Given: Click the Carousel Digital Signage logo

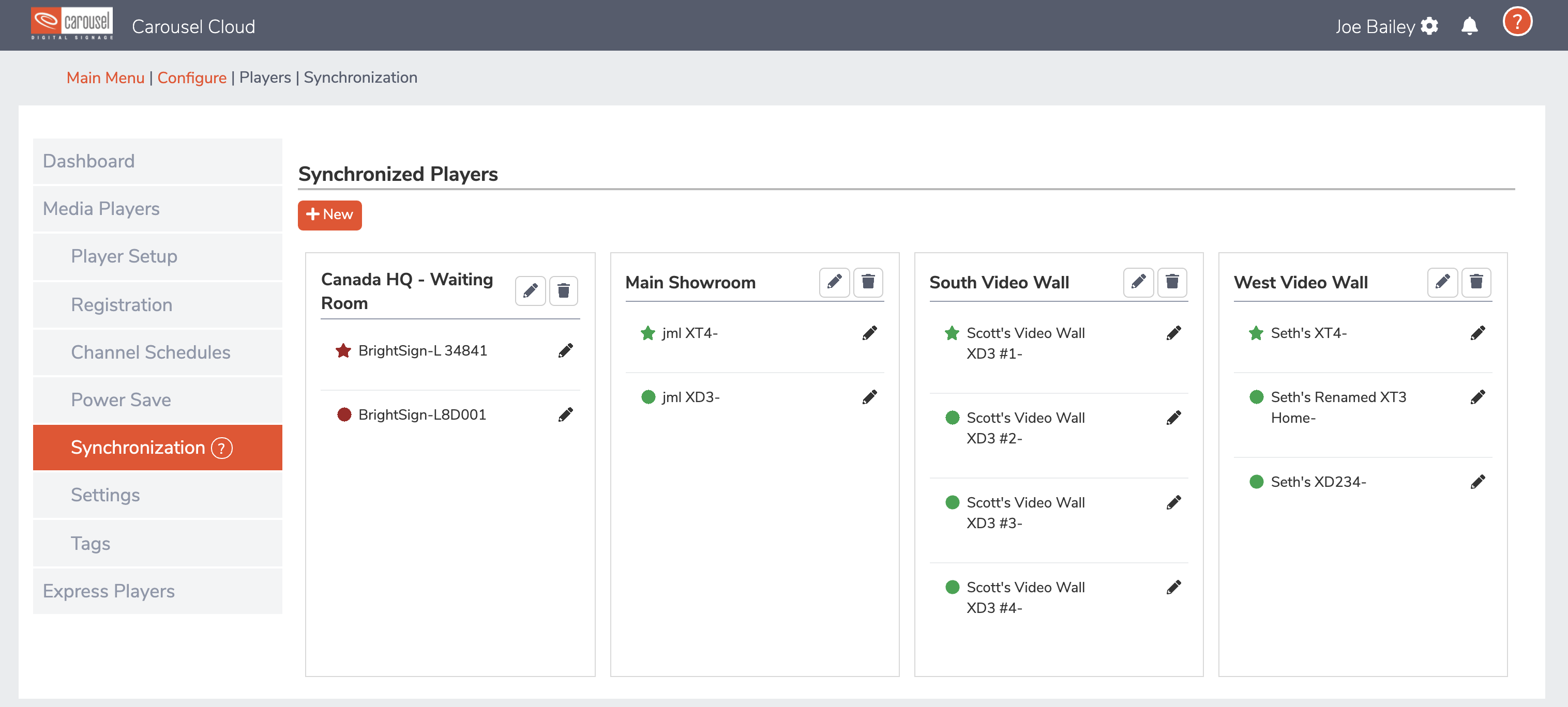Looking at the screenshot, I should point(72,24).
